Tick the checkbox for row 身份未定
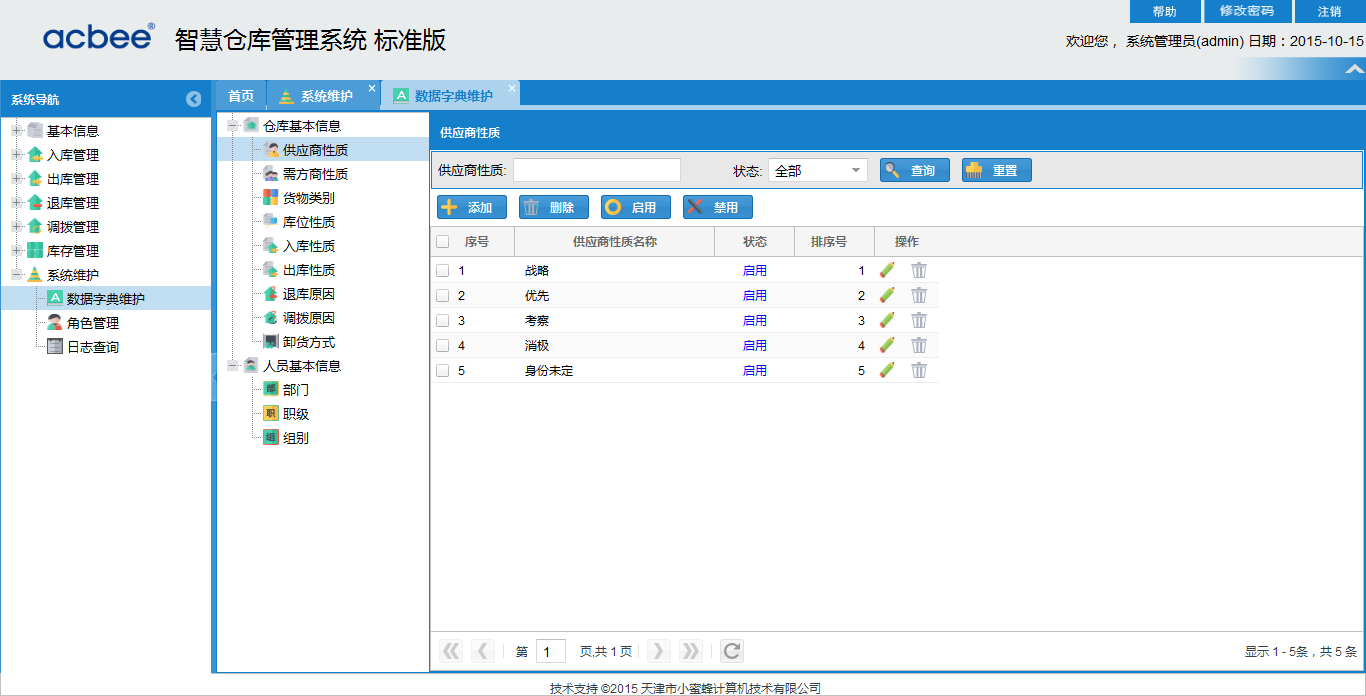The image size is (1366, 696). click(x=442, y=370)
